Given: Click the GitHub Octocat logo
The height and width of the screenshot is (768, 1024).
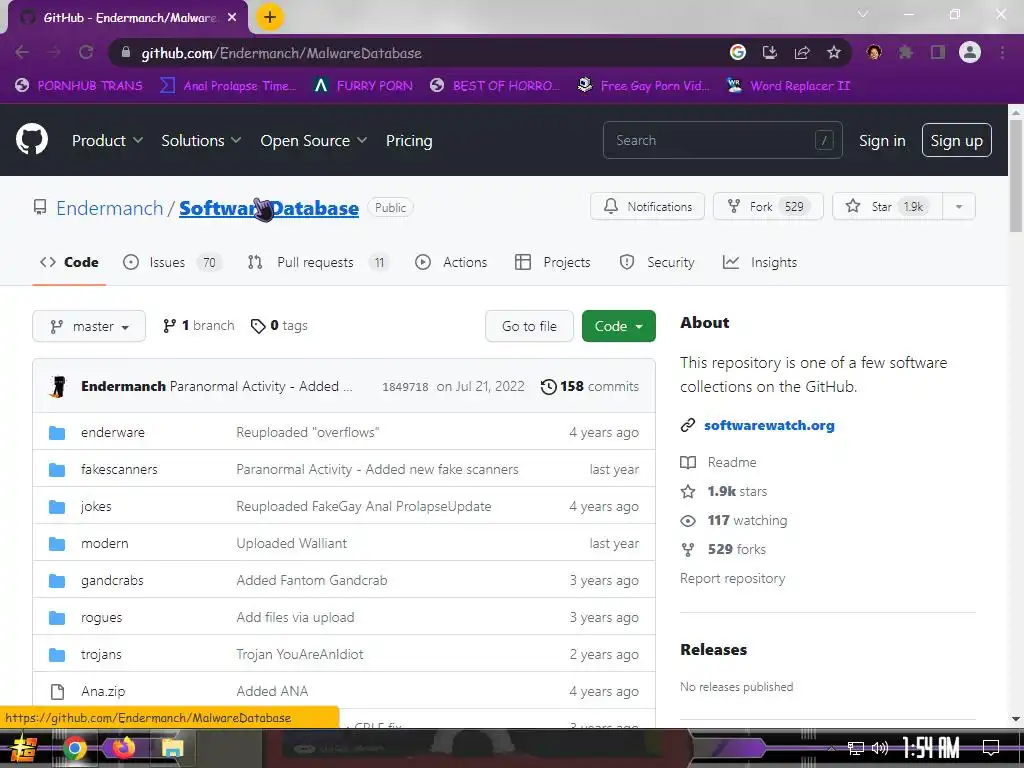Looking at the screenshot, I should pos(32,139).
